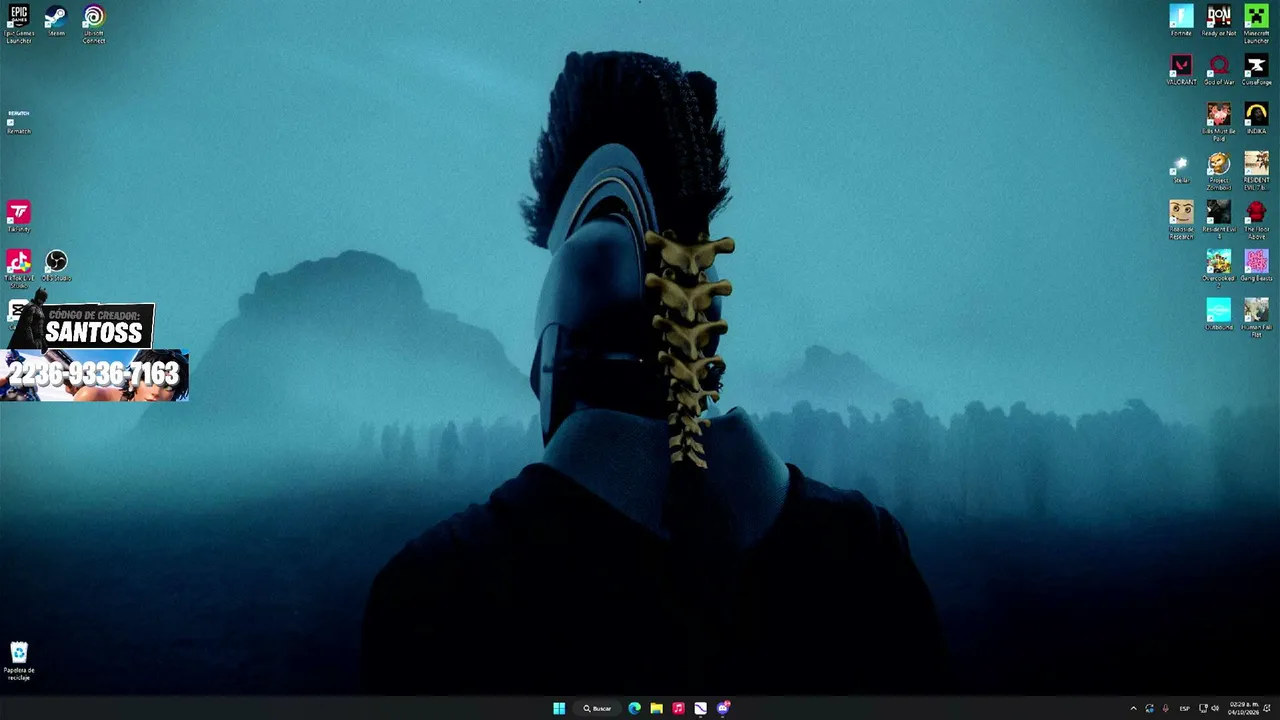This screenshot has height=720, width=1280.
Task: Open the Roadside Research shortcut
Action: click(x=1181, y=220)
